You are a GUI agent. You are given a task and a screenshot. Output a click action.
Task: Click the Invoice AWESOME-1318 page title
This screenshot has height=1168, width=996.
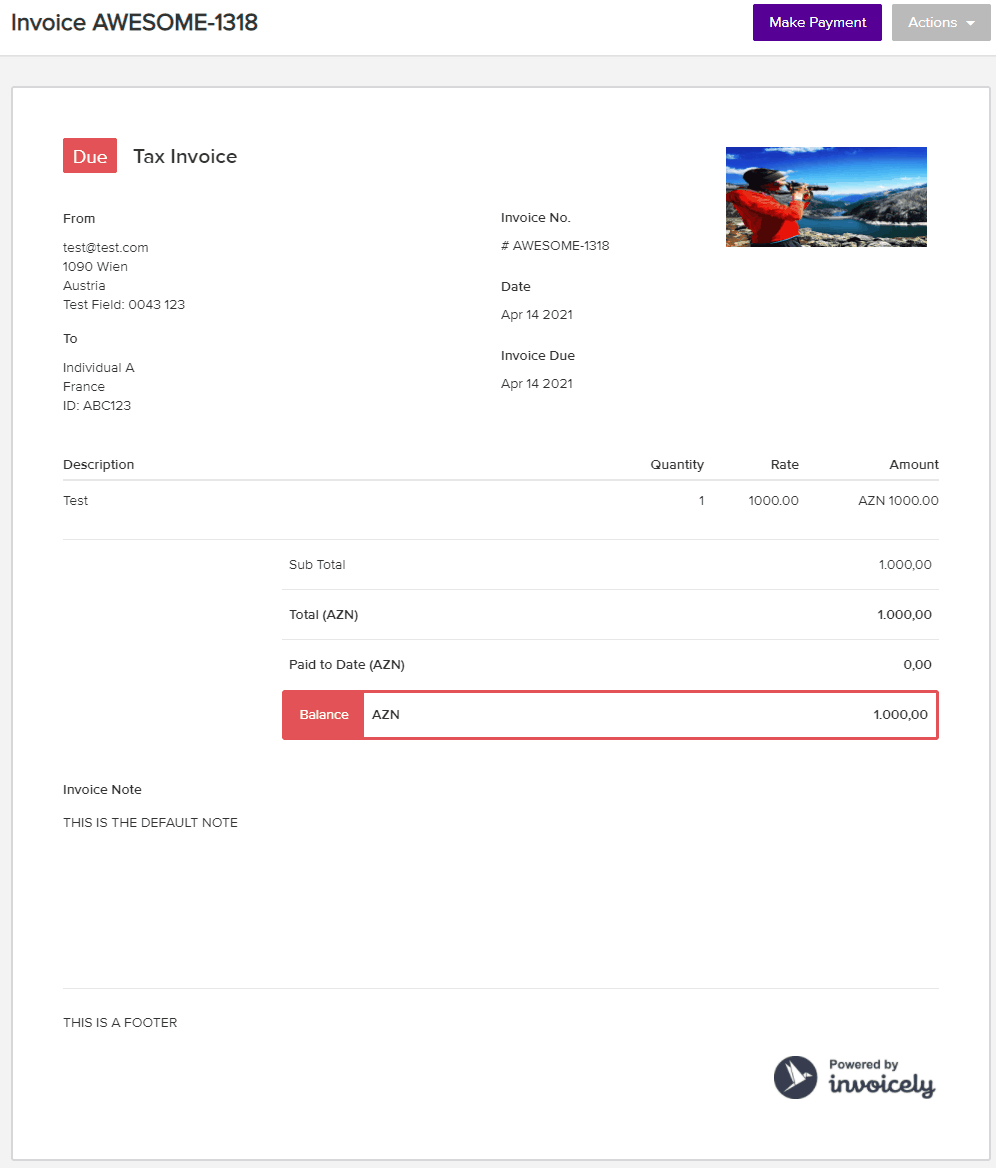pyautogui.click(x=134, y=22)
